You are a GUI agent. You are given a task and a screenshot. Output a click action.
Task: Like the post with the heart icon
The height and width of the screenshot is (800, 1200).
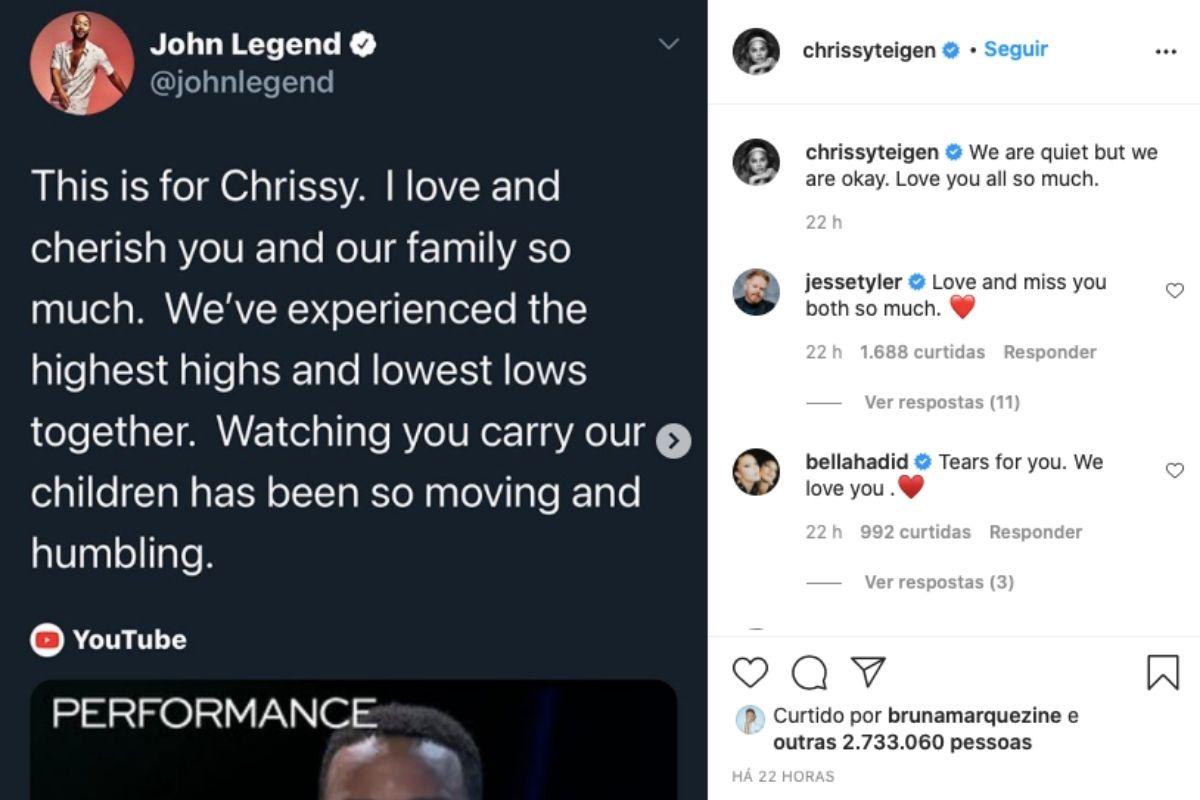750,672
